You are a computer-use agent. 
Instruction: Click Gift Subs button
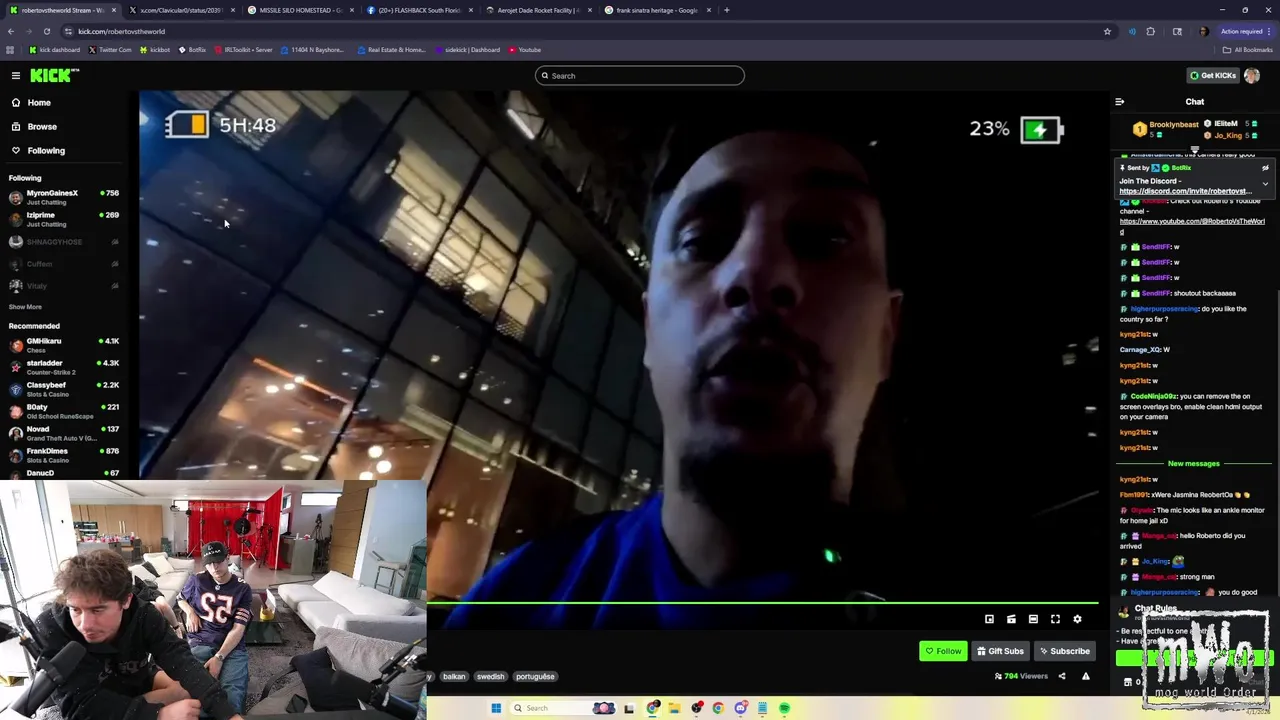(x=1000, y=651)
